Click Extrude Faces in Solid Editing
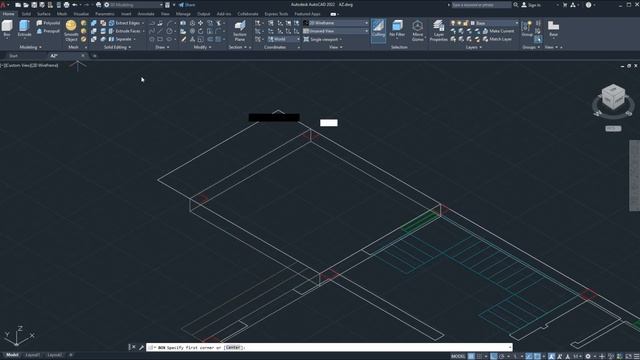 tap(127, 31)
